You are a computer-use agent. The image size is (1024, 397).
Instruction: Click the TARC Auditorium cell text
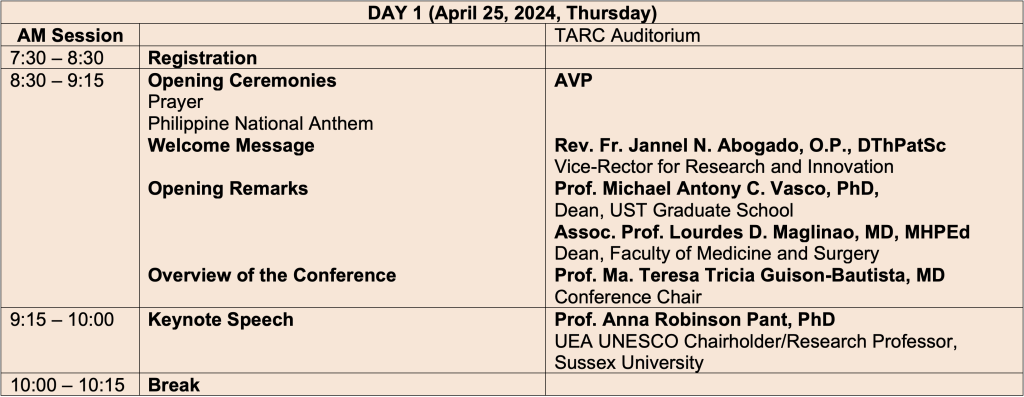(x=627, y=35)
